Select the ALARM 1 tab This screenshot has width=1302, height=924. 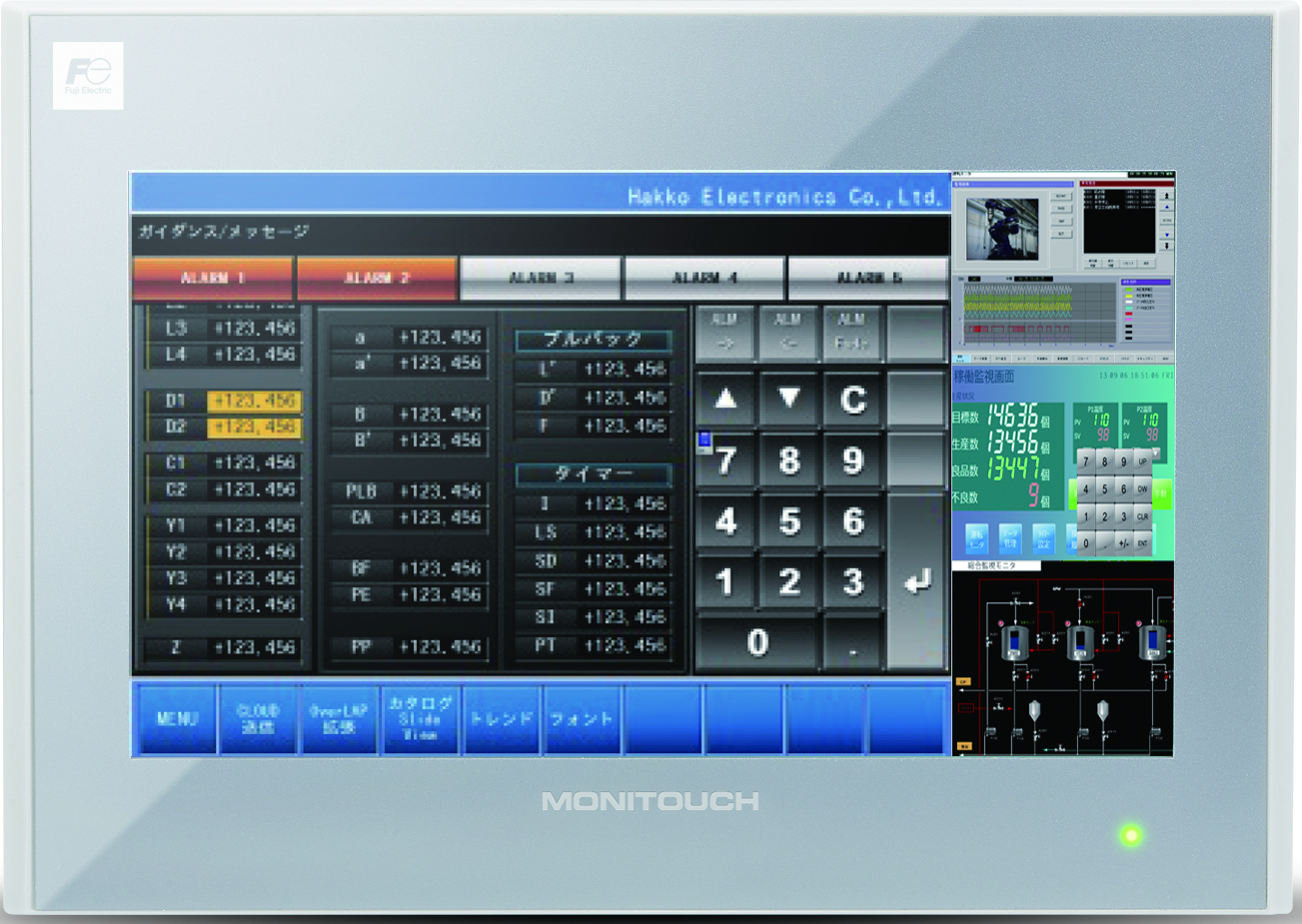[x=213, y=278]
